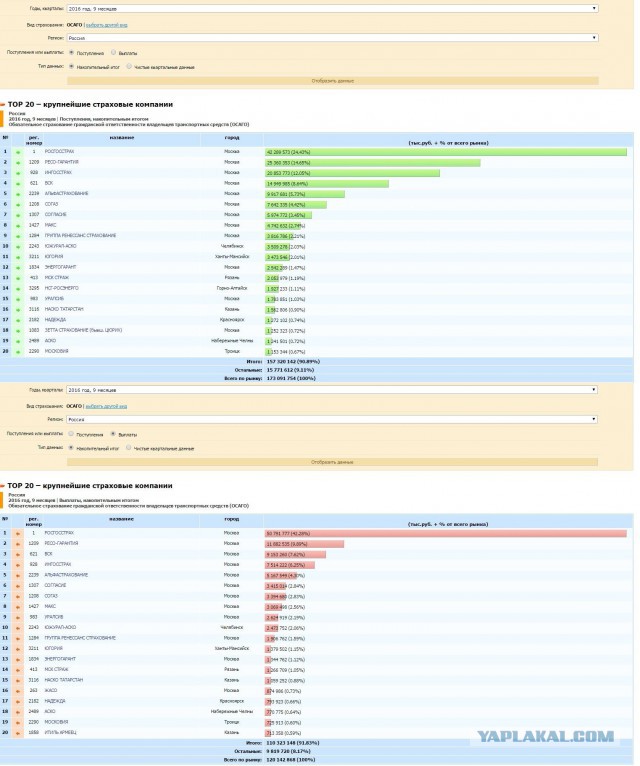Click город column header in payouts table
Screen dimensions: 640x766
click(231, 519)
